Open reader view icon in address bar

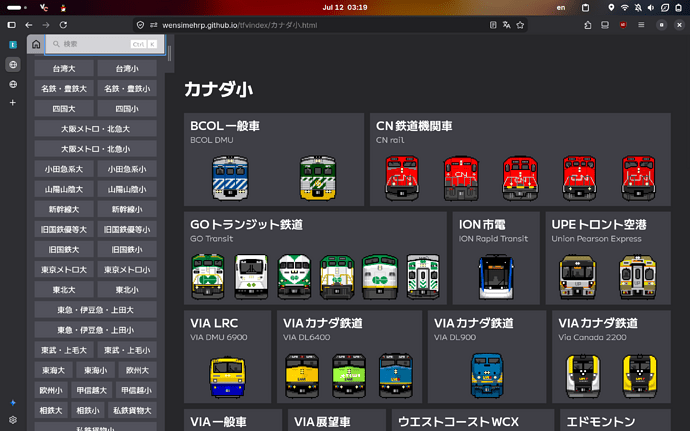[493, 25]
